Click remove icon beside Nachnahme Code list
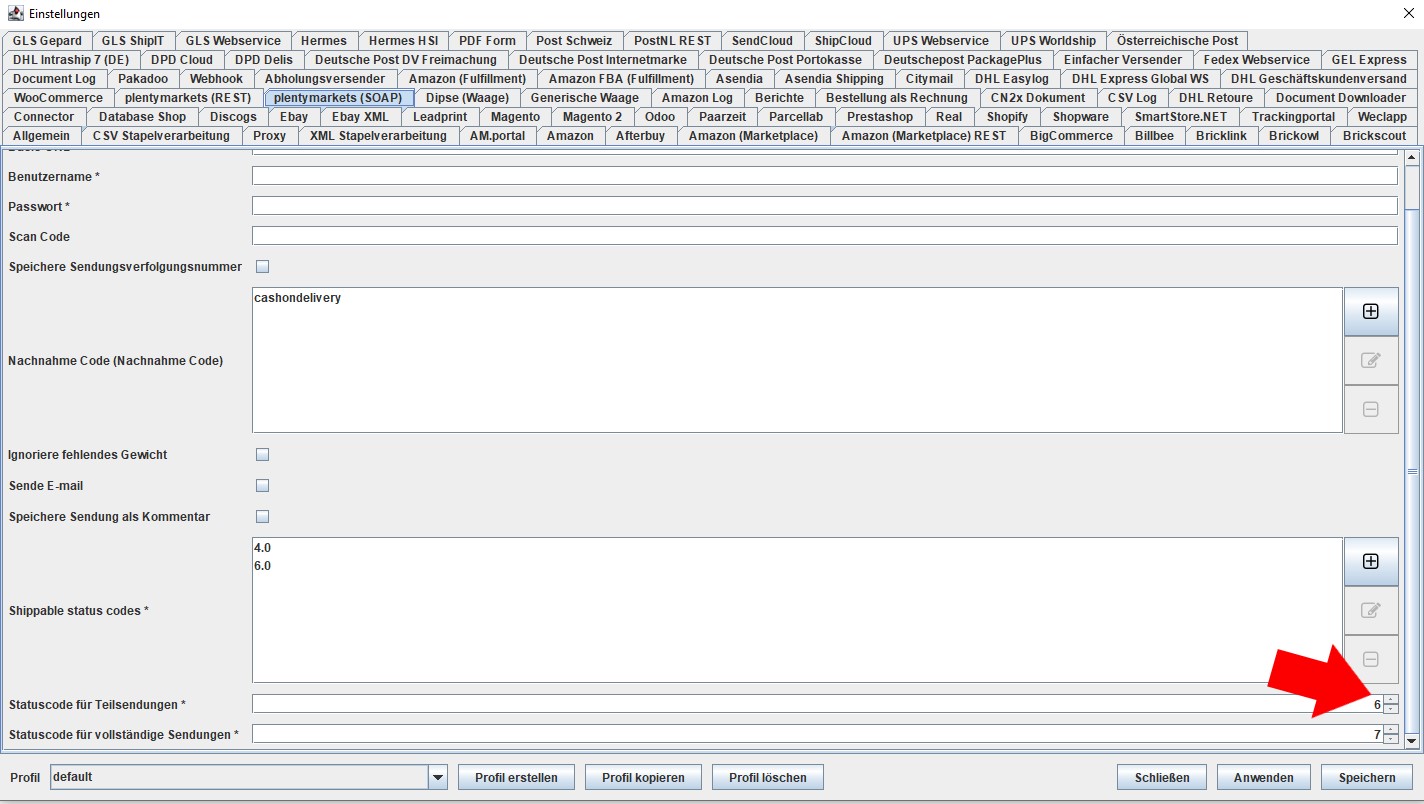The image size is (1424, 804). click(x=1371, y=409)
